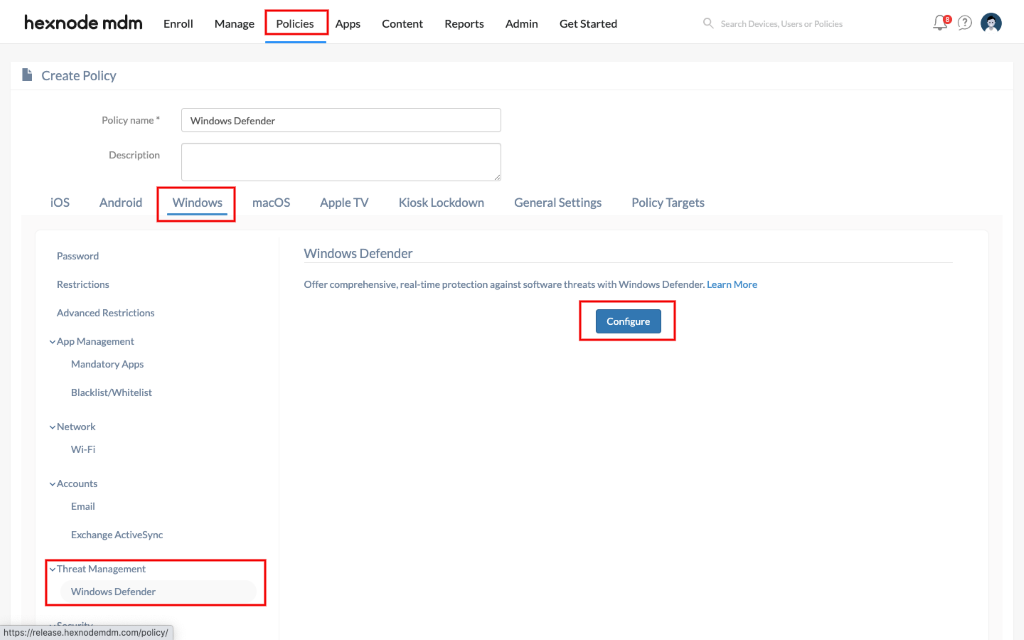Open the Manage menu

(234, 24)
